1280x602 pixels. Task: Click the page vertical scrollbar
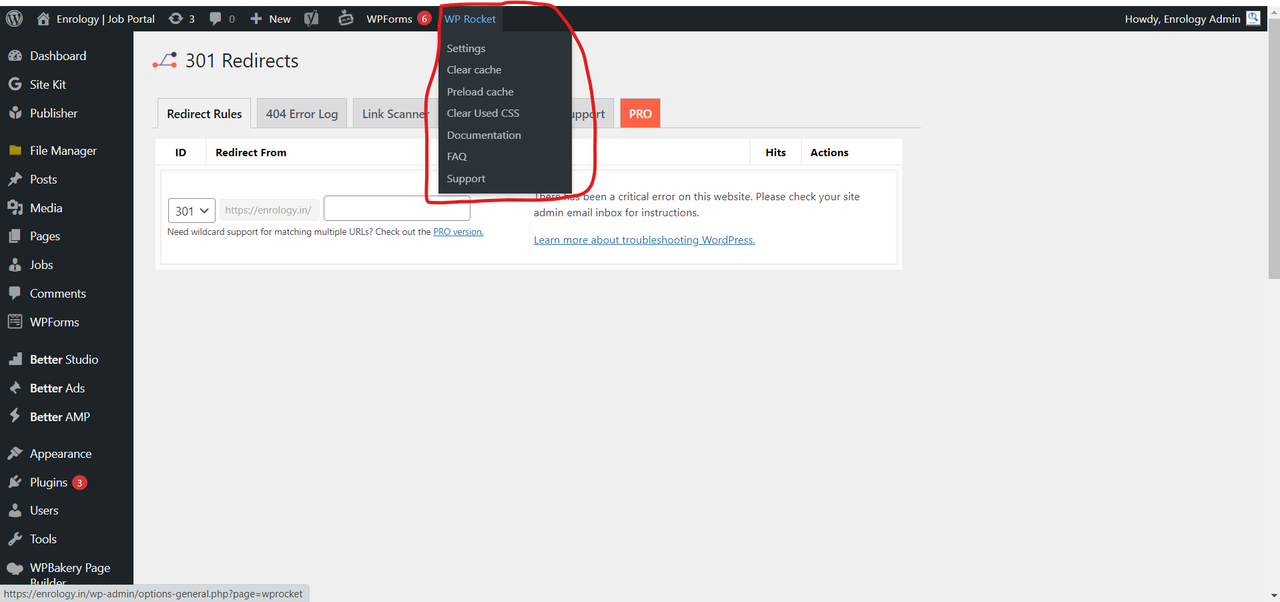[1273, 150]
